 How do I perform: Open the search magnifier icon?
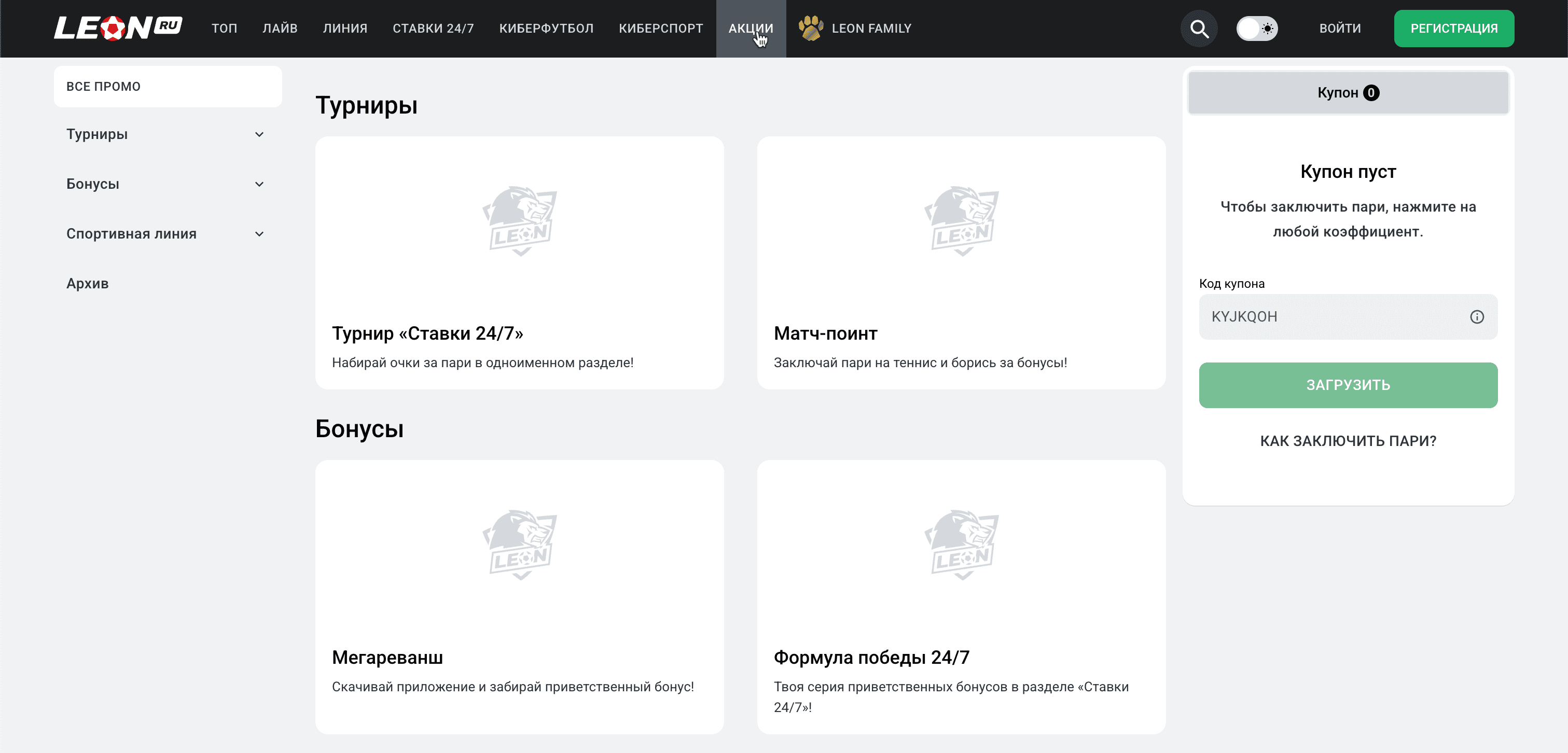[1199, 29]
